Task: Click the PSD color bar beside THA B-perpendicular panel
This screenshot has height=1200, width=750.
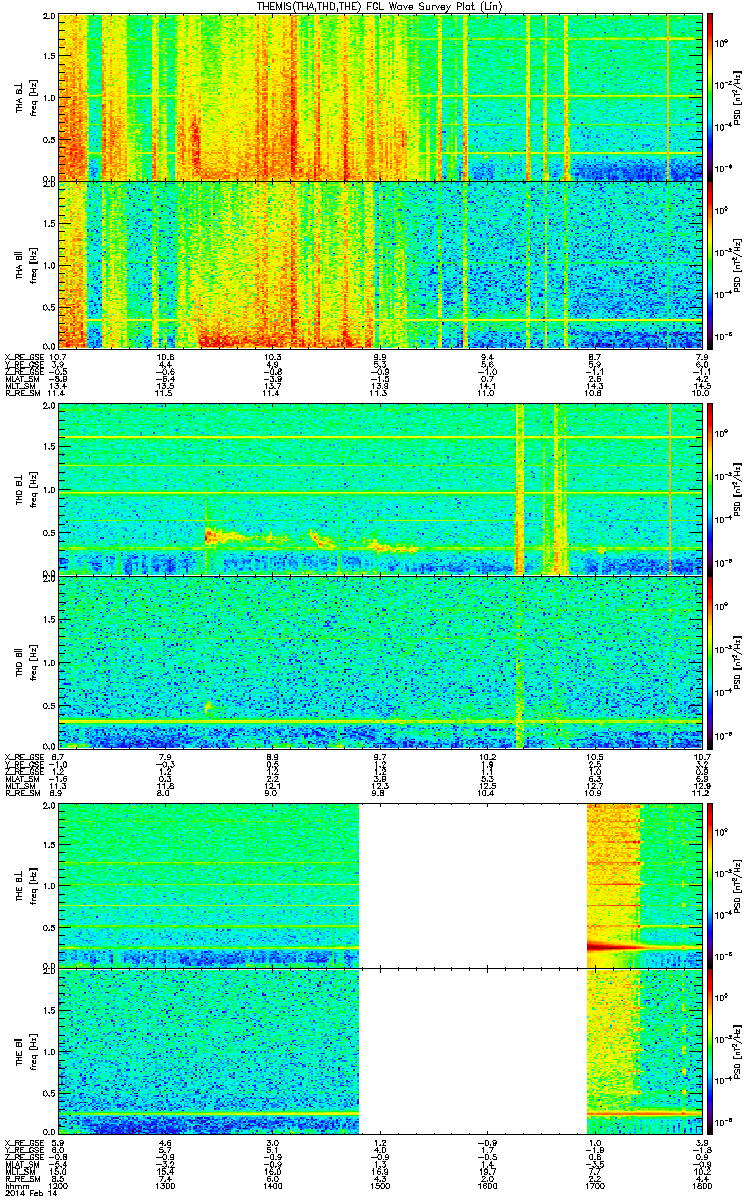Action: click(x=711, y=97)
